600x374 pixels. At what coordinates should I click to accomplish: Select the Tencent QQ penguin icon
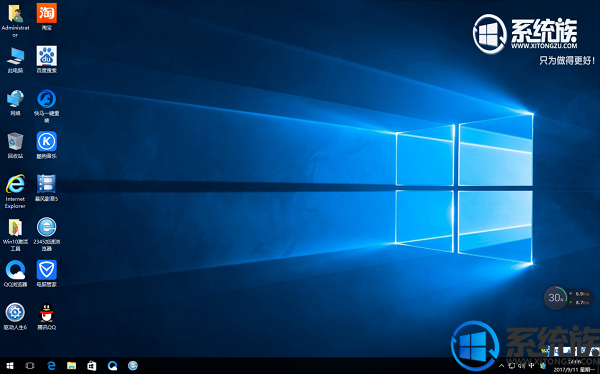tap(47, 317)
